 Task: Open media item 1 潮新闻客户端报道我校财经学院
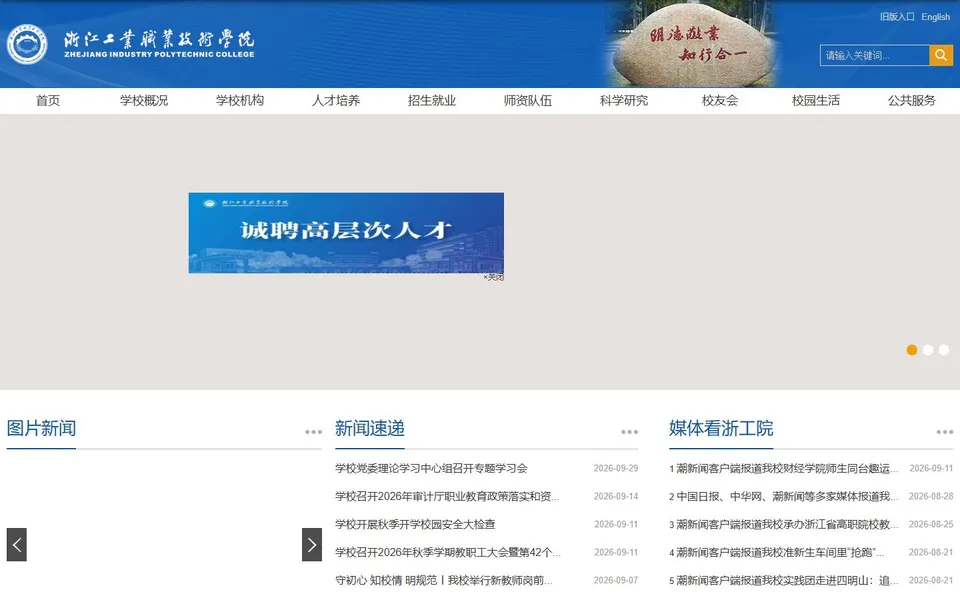pyautogui.click(x=784, y=468)
